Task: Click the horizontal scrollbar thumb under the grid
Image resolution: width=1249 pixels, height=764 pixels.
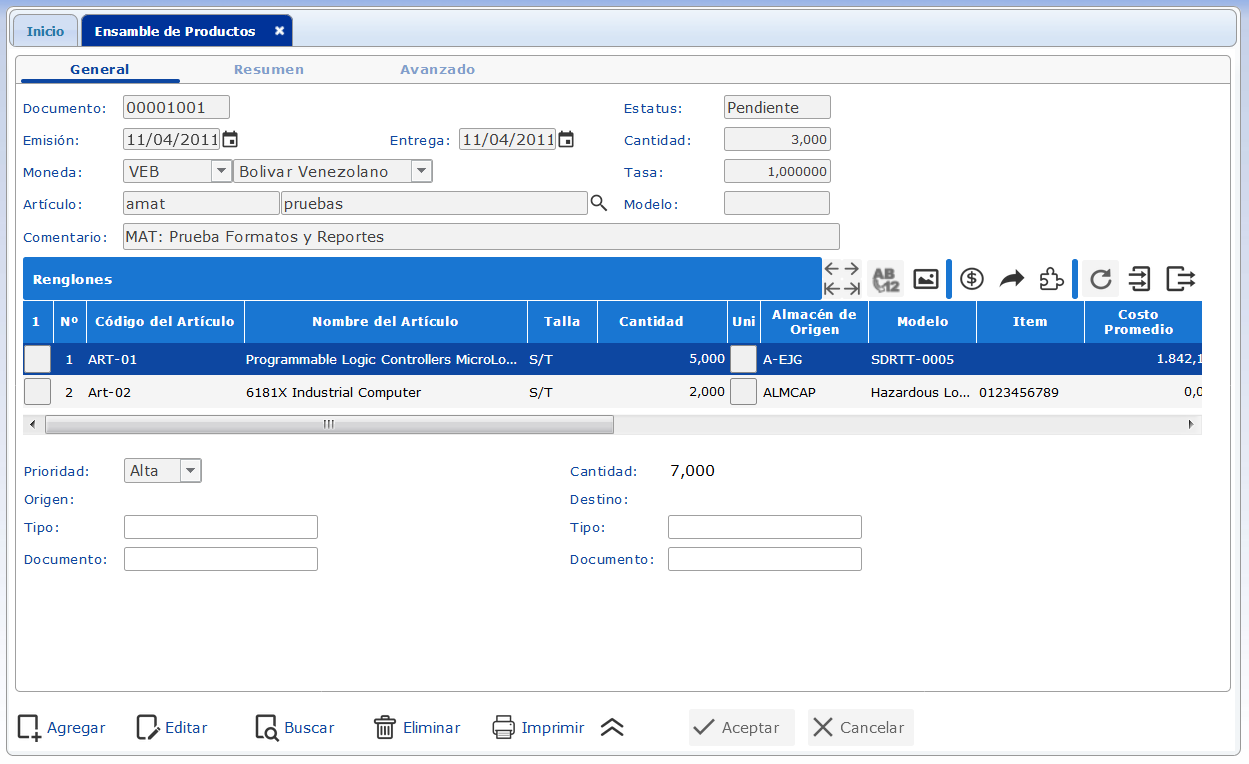Action: coord(329,424)
